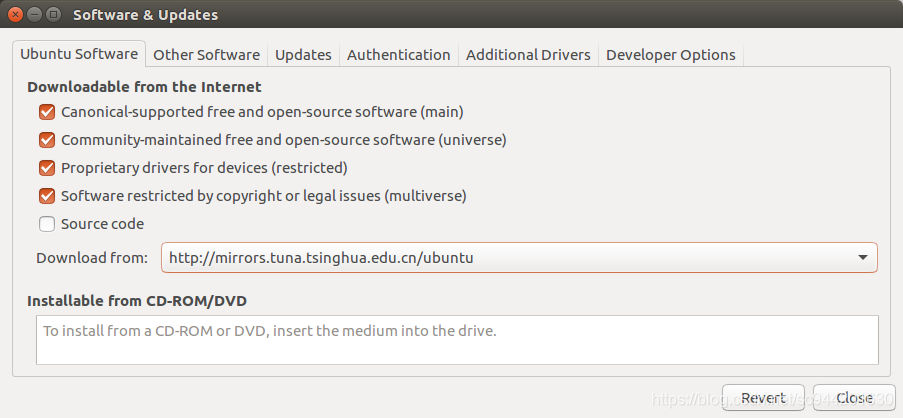Click the Software & Updates title bar text

coord(146,14)
